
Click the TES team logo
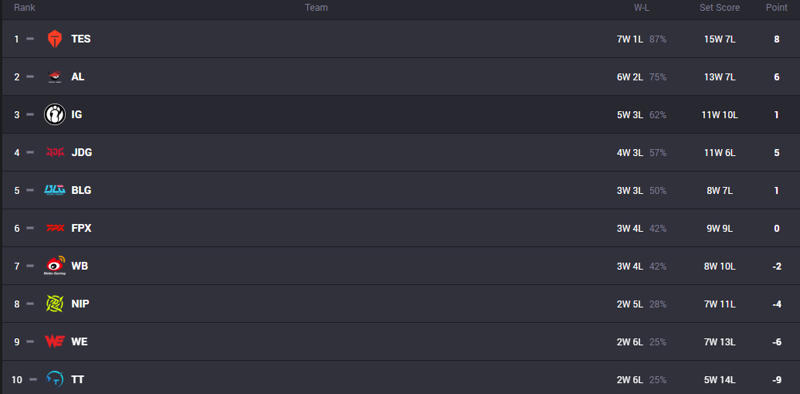[x=55, y=39]
